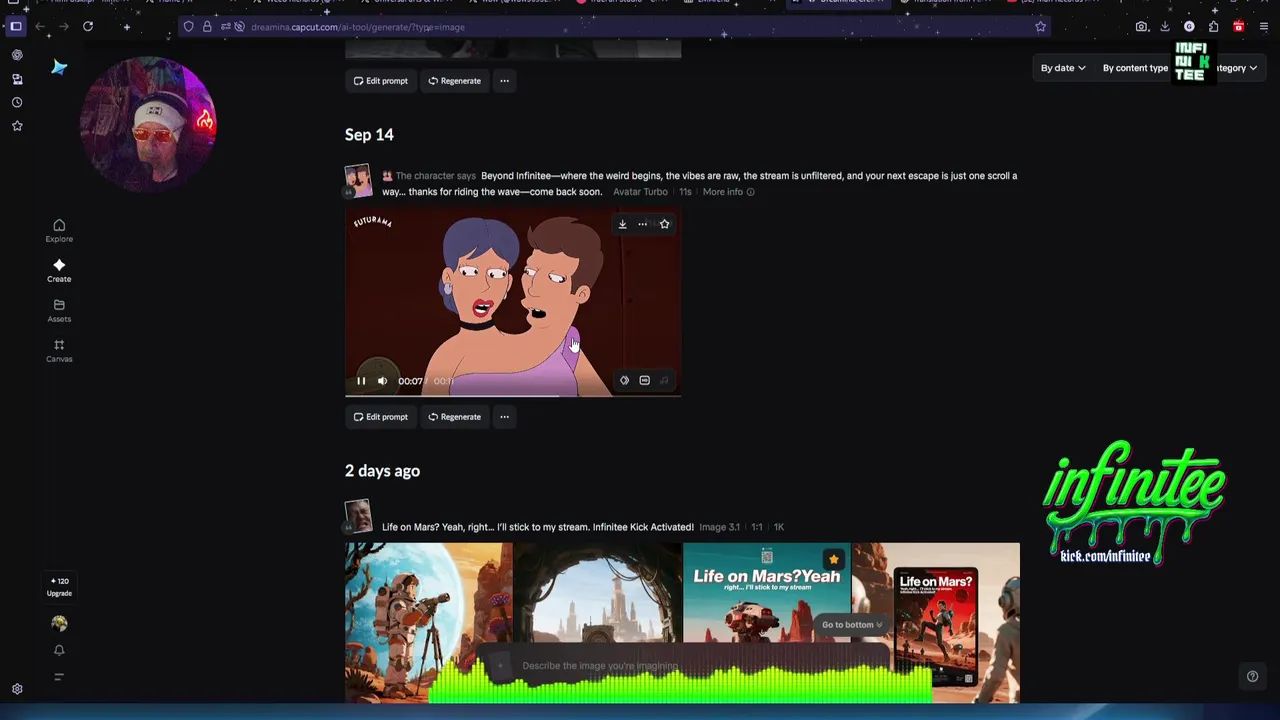Mute the video with the speaker icon
1280x720 pixels.
(x=382, y=381)
